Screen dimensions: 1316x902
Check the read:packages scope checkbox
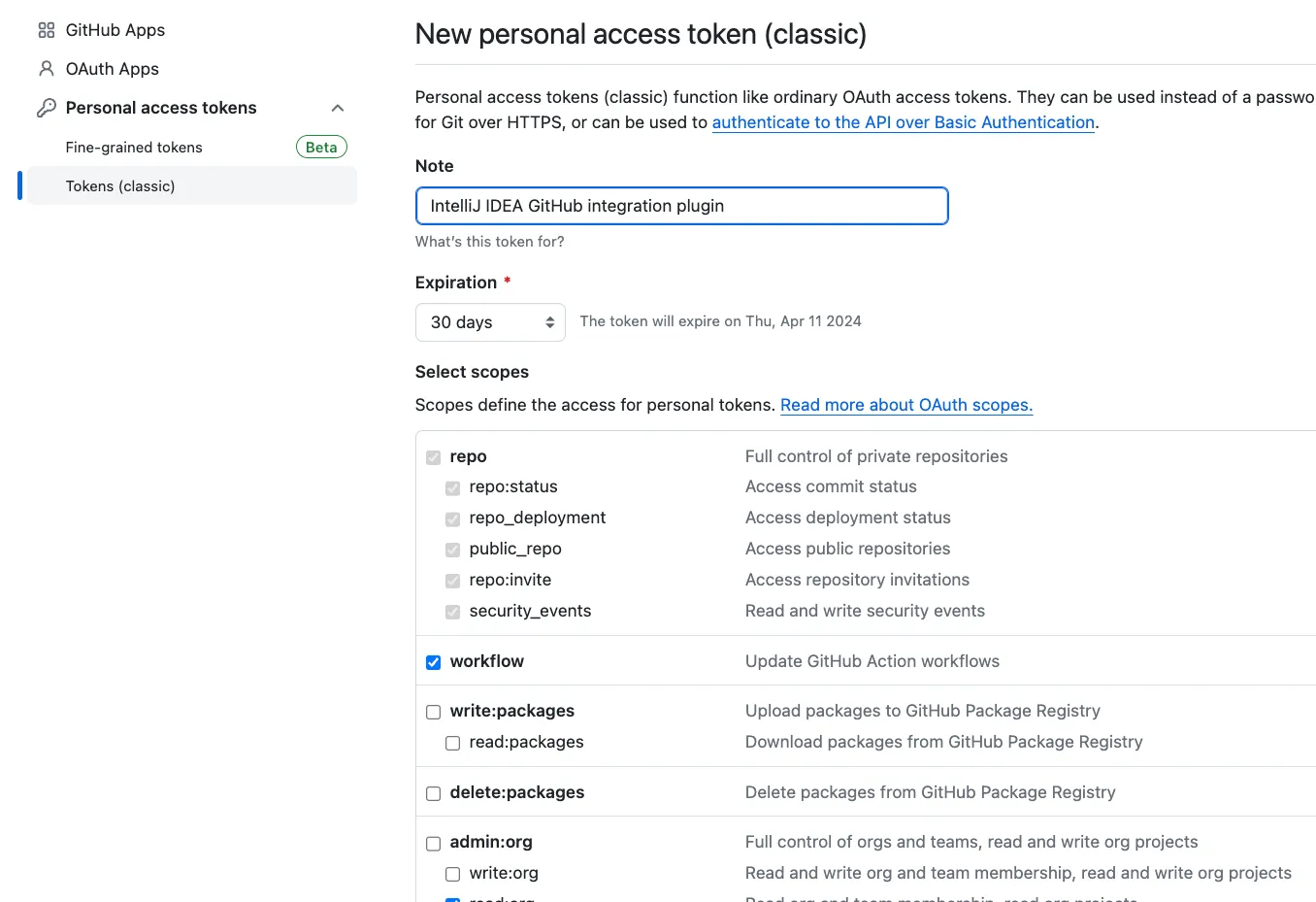pos(453,743)
